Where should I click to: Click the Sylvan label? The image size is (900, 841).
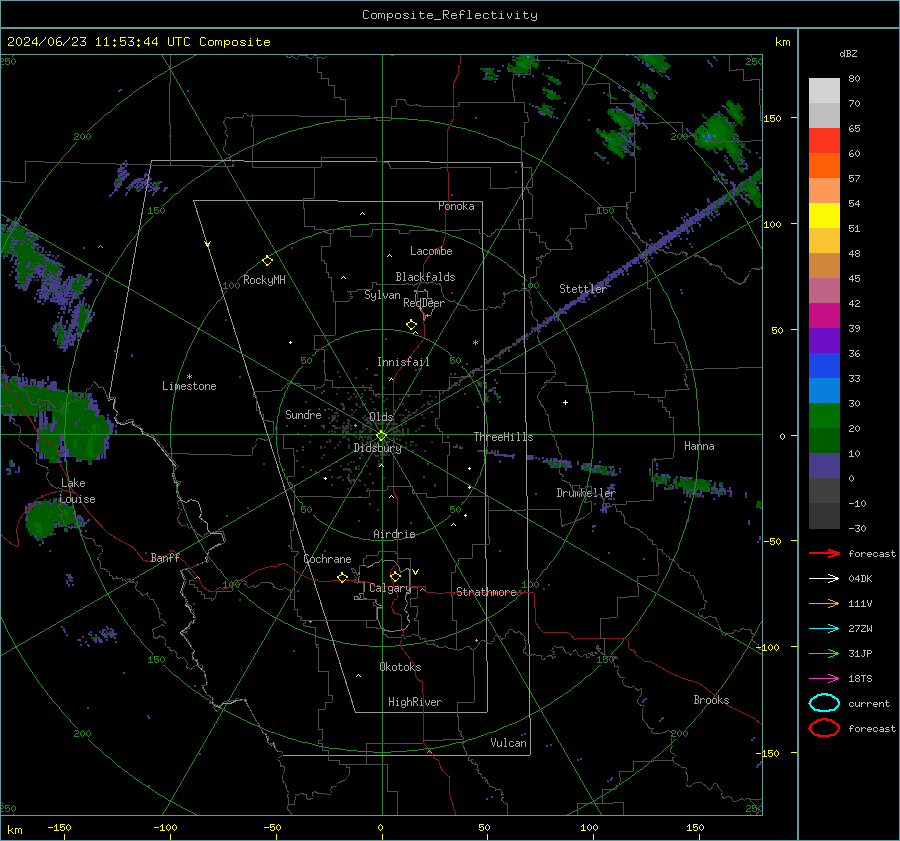(382, 295)
